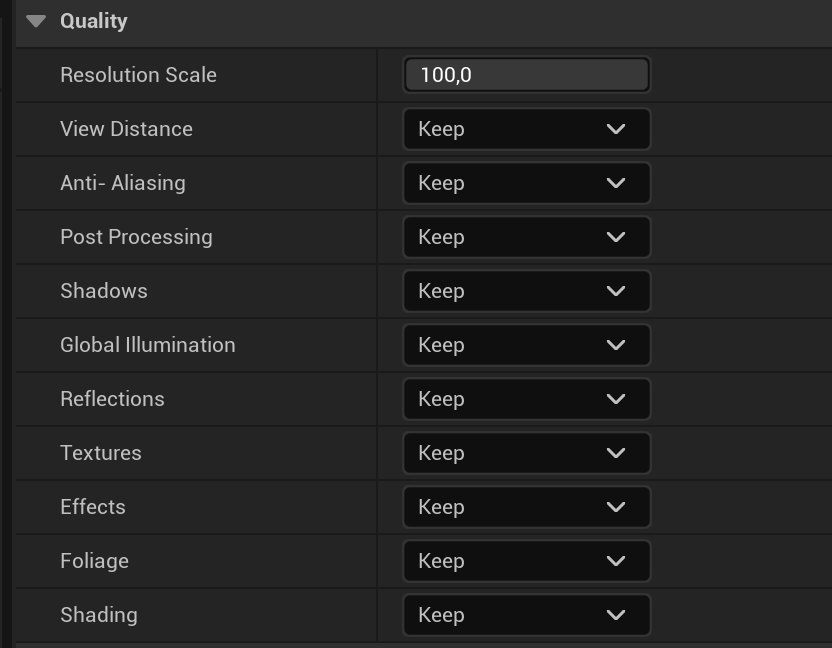Open the Shading quality dropdown

(x=526, y=615)
